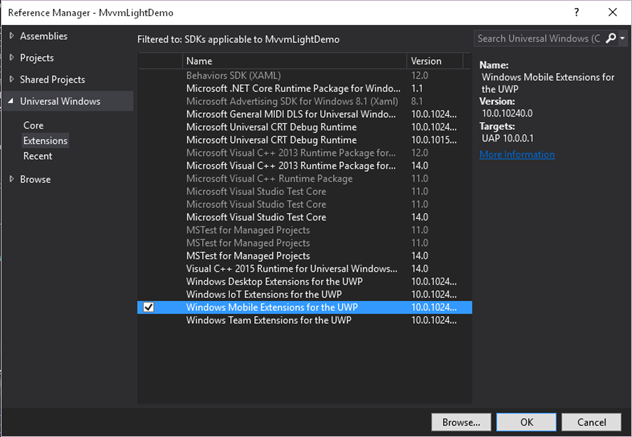Close the Reference Manager dialog
This screenshot has width=632, height=437.
click(x=613, y=12)
